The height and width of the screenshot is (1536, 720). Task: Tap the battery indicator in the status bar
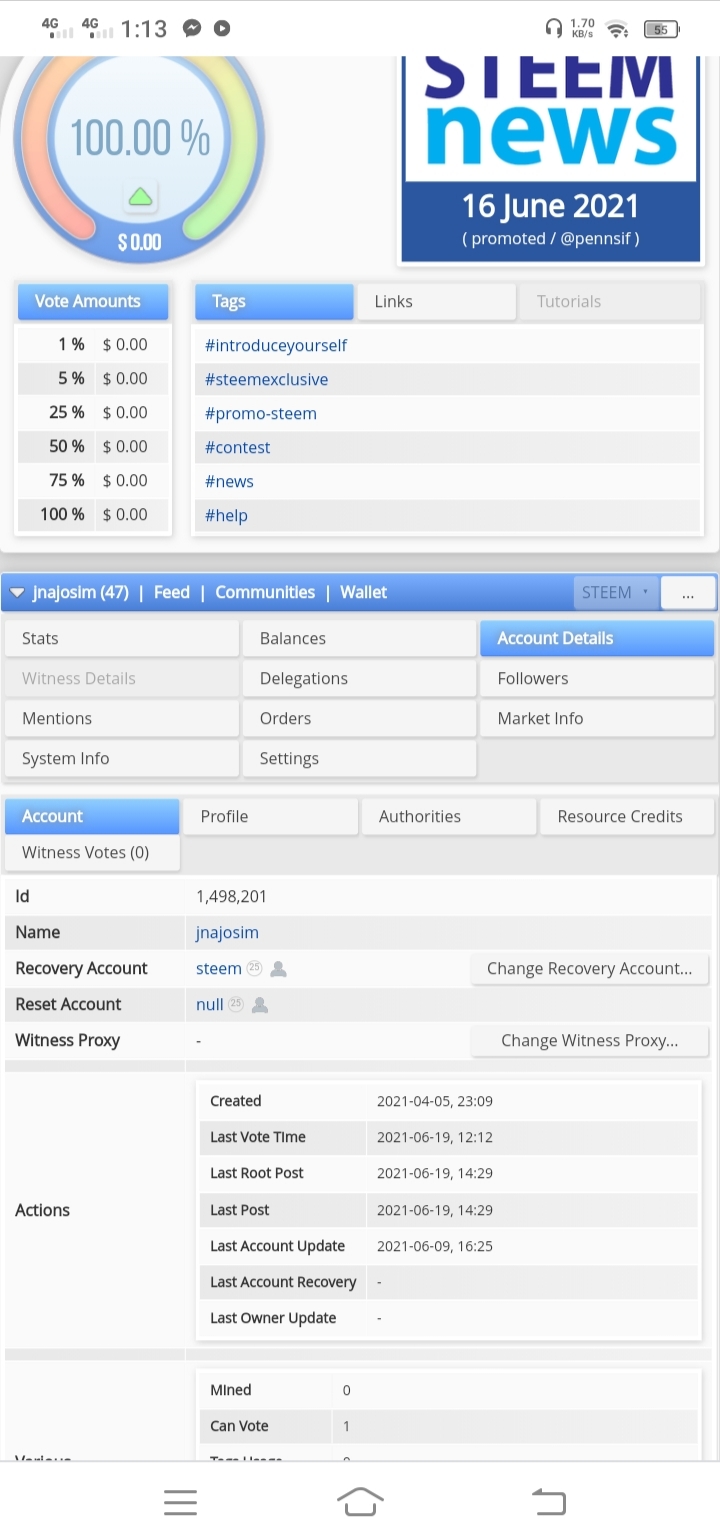point(661,29)
